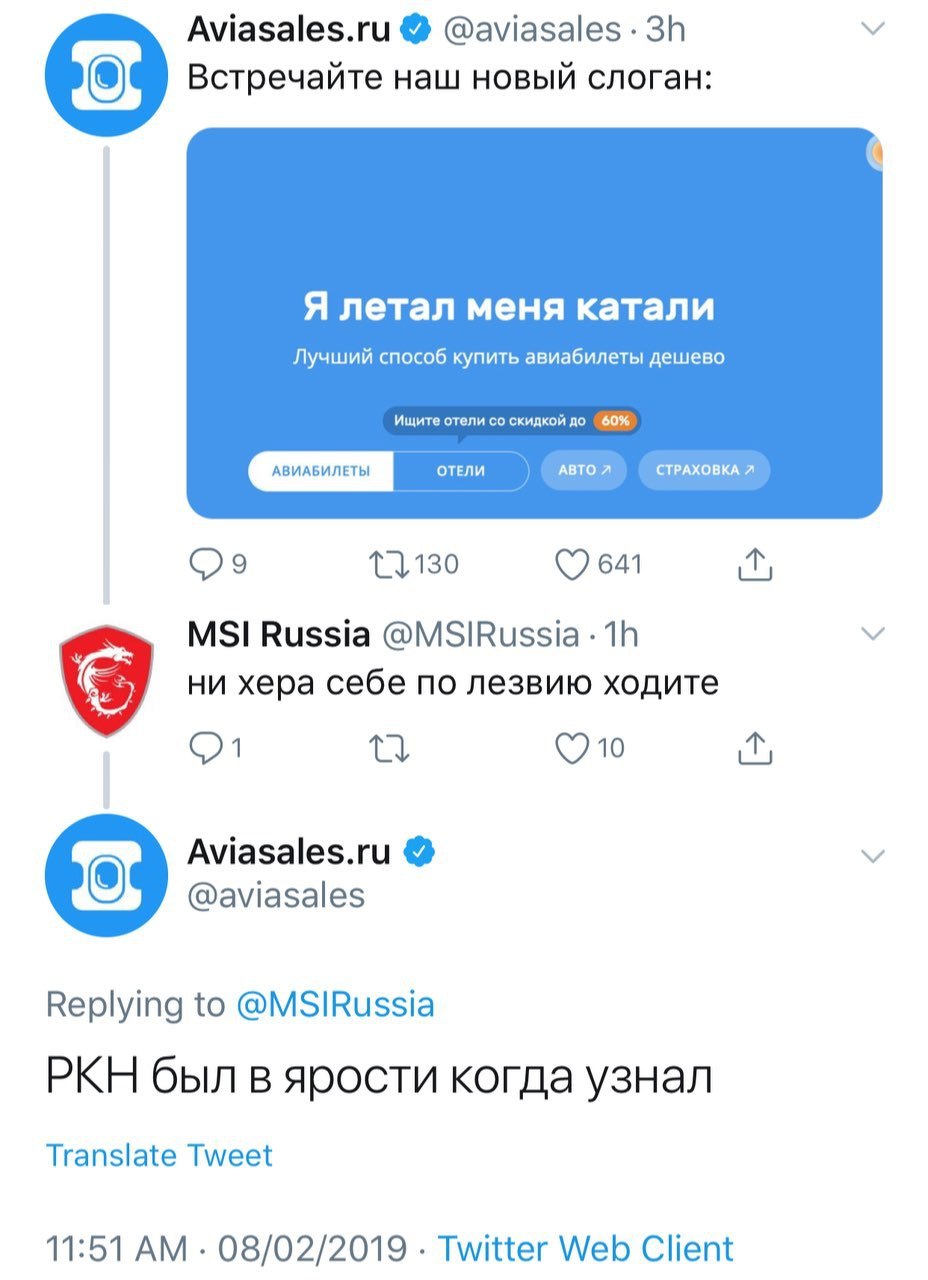Open the @MSIRussia mention link
The height and width of the screenshot is (1280, 928).
coord(334,1005)
